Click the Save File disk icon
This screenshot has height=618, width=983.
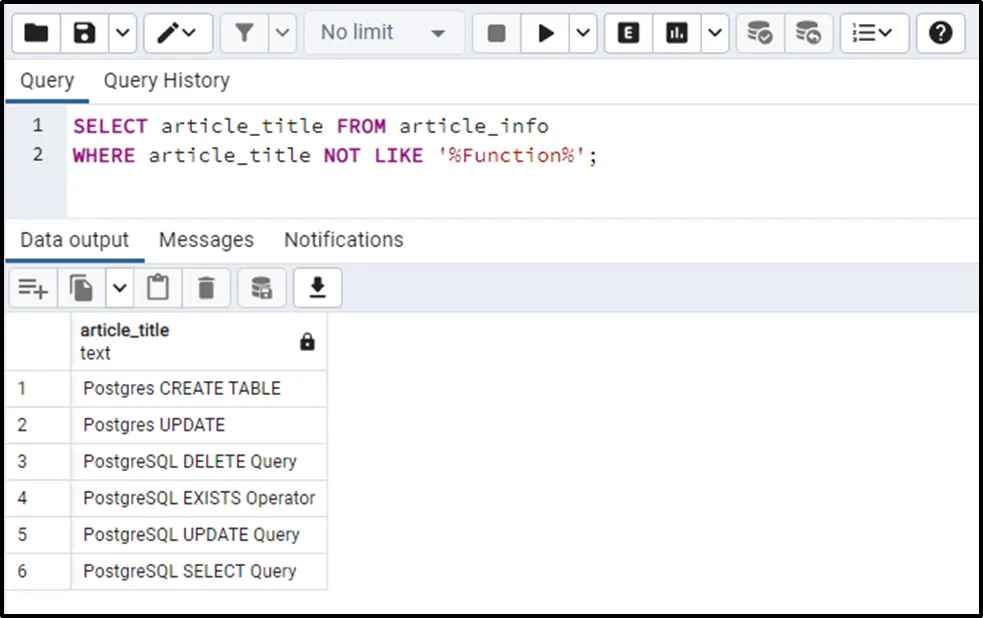[x=85, y=33]
